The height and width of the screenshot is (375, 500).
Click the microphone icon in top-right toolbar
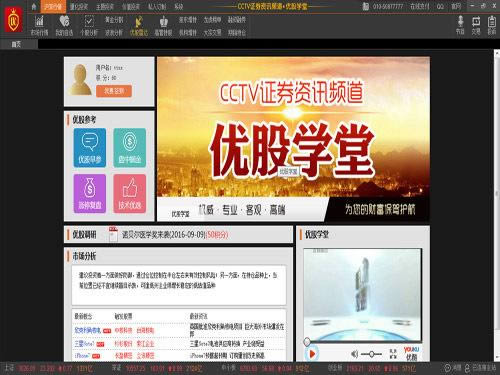point(460,21)
